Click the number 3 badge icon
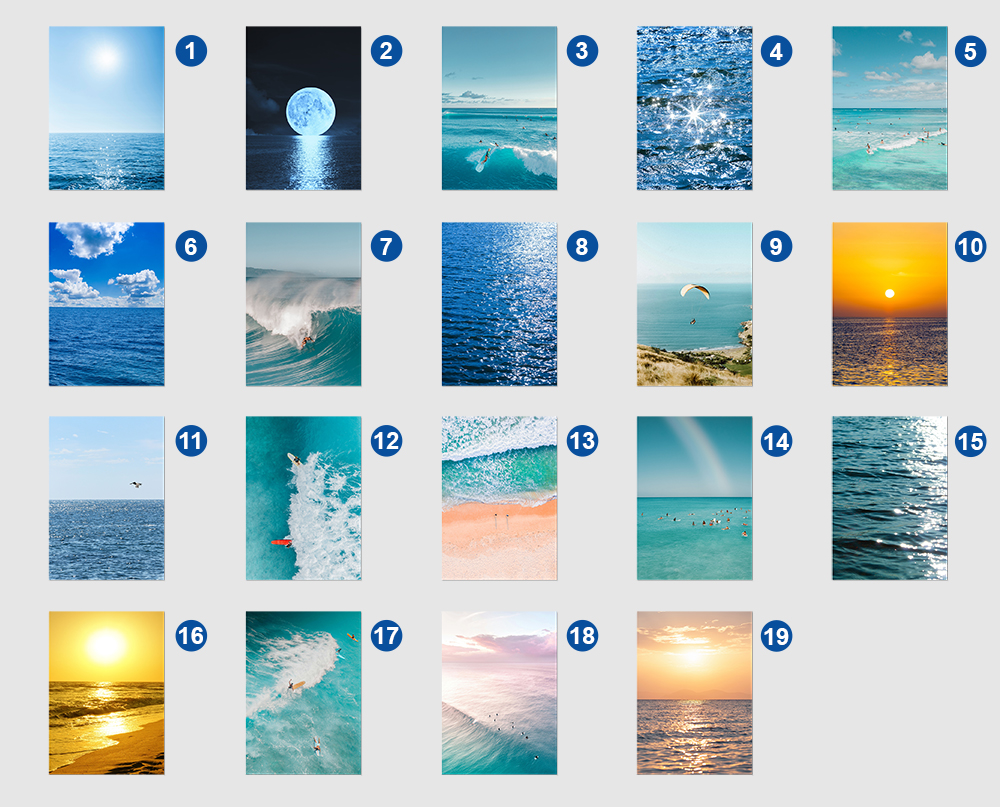Screen dimensions: 1000x807 [582, 51]
